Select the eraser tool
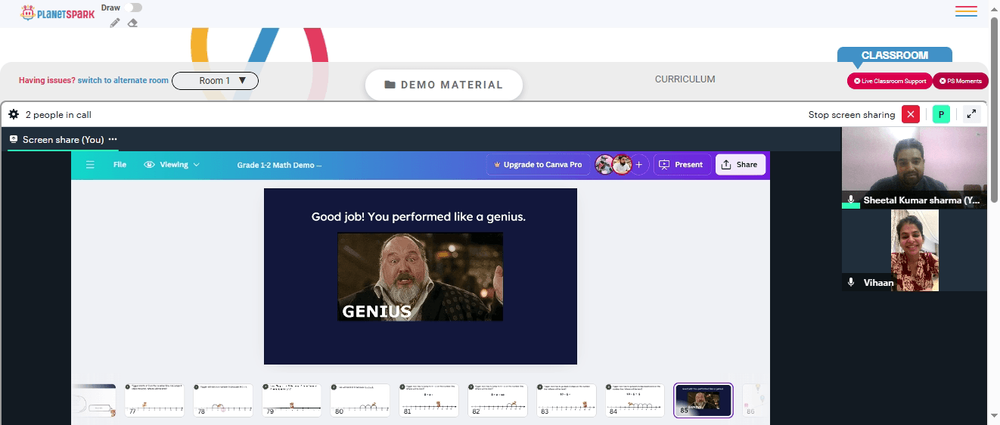Screen dimensions: 1000x425 [132, 23]
